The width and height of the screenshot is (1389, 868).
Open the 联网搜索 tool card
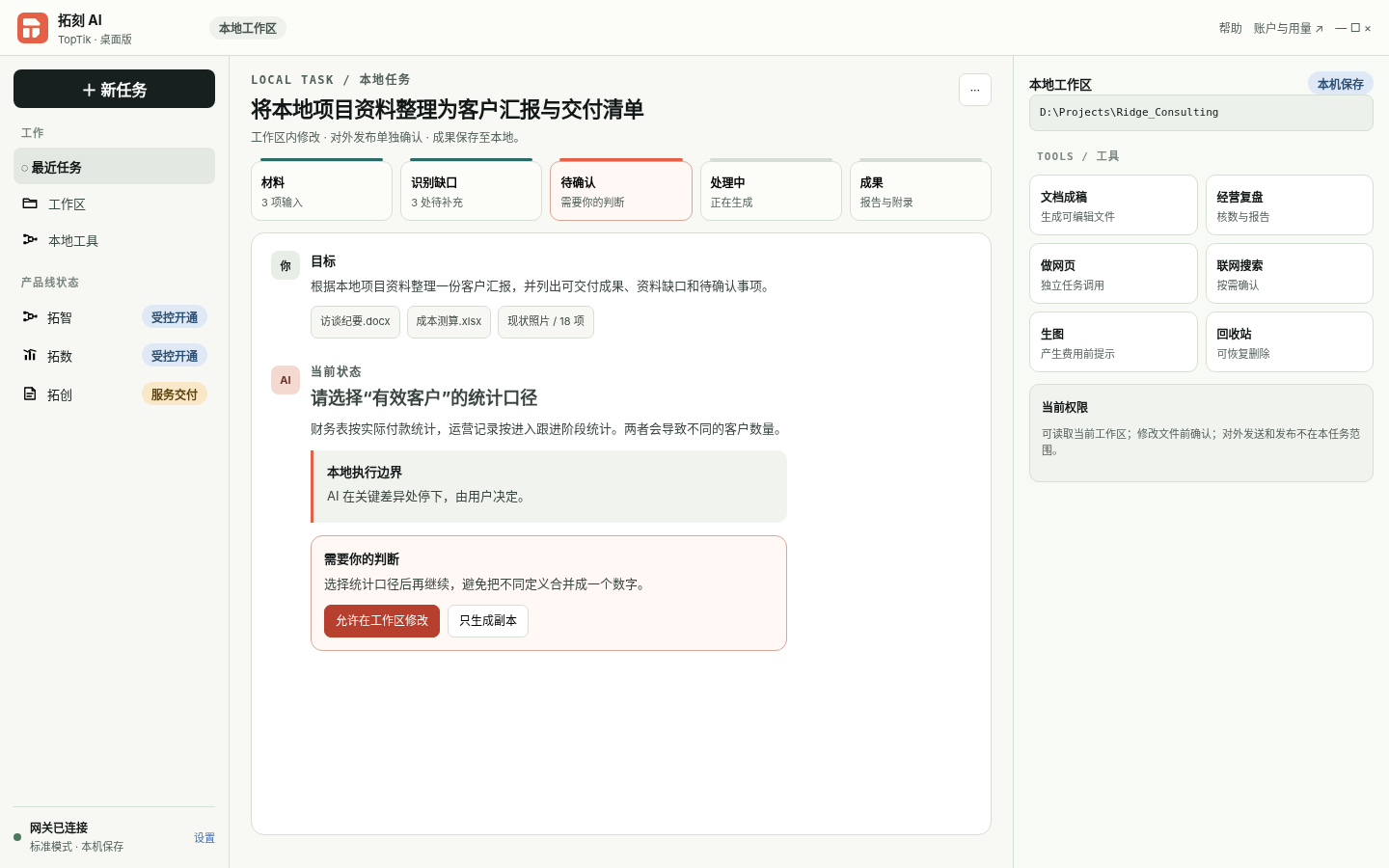pyautogui.click(x=1290, y=274)
